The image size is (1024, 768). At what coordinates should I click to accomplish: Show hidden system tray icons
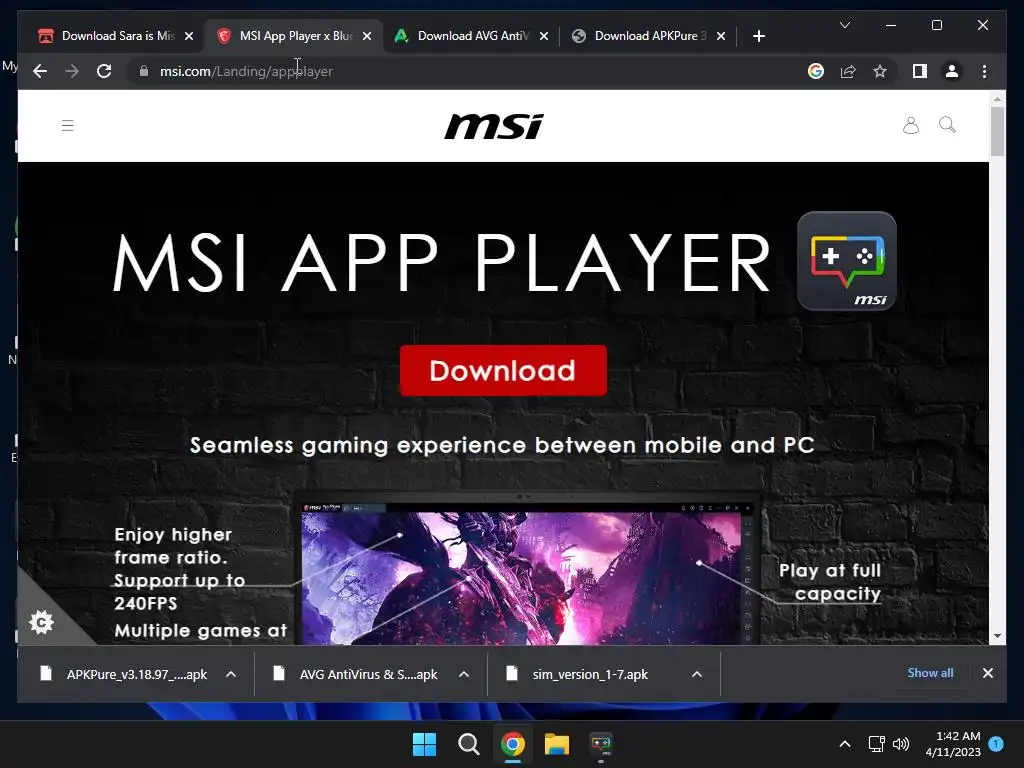point(844,744)
